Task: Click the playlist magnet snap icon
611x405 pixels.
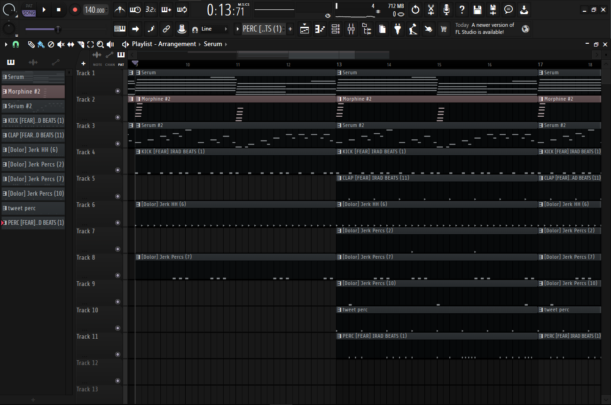Action: [x=17, y=44]
